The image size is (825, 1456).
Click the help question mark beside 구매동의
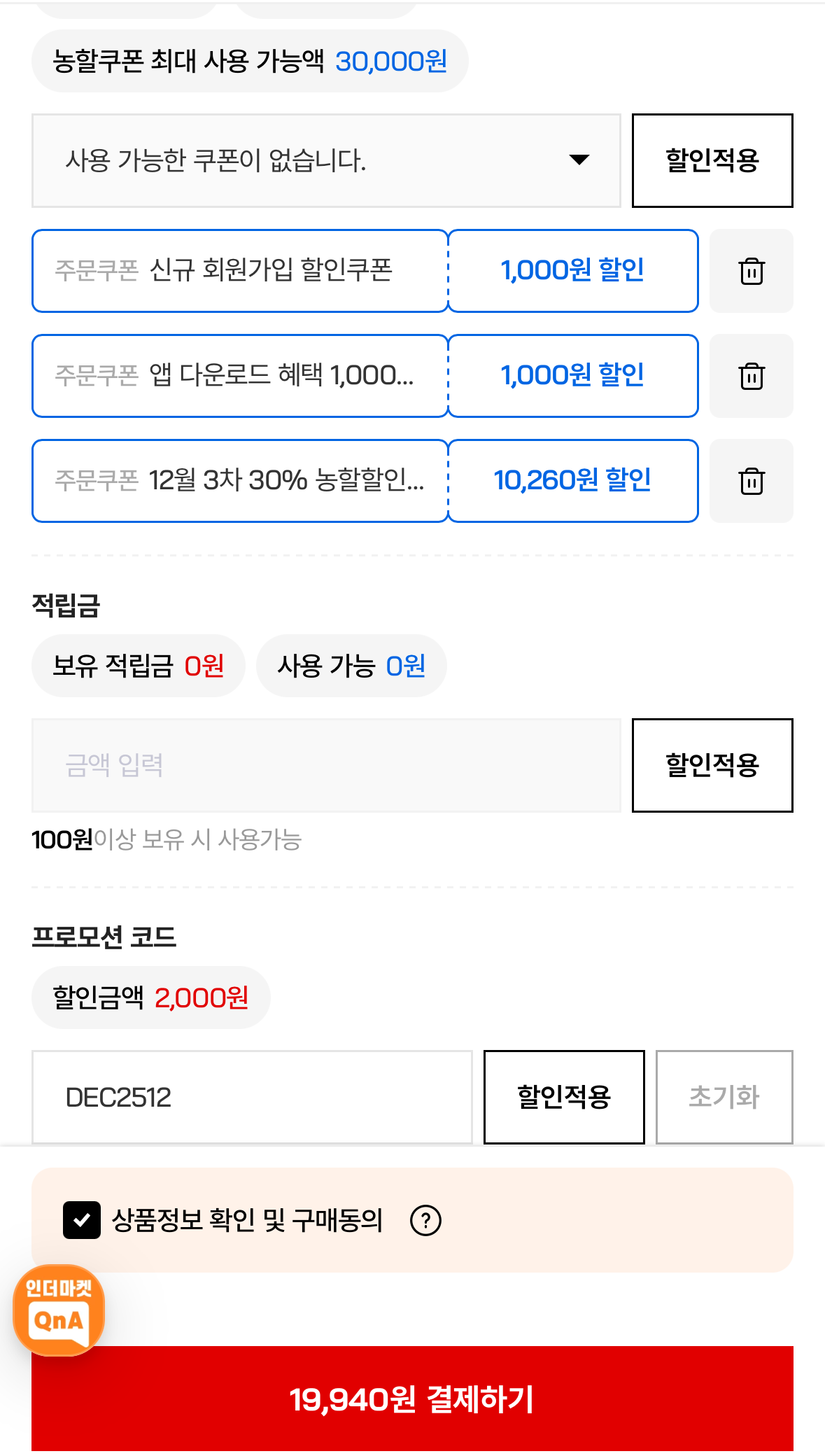tap(425, 1221)
